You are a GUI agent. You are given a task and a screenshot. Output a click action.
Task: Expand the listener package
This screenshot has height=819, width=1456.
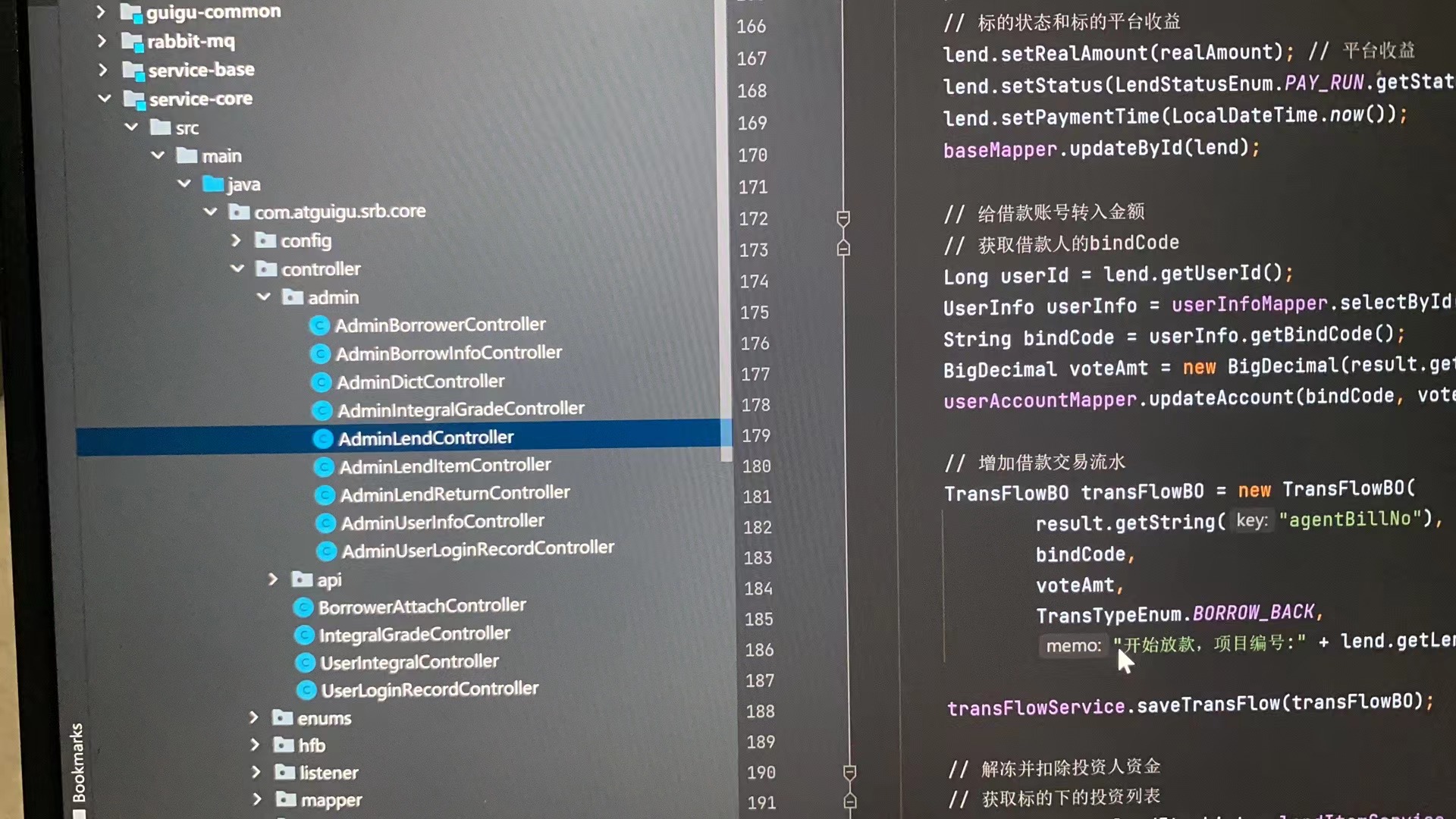click(256, 772)
